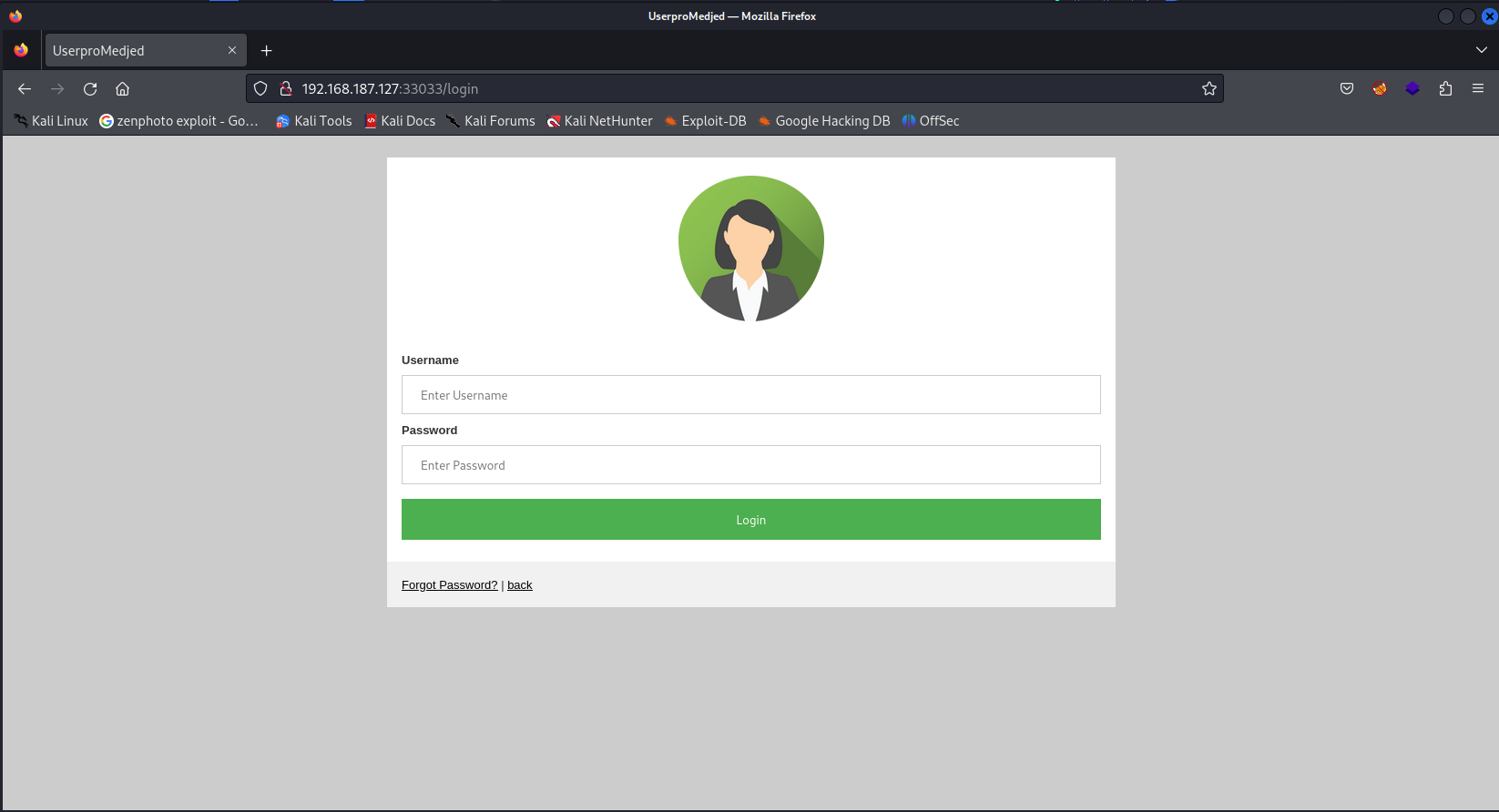Reload the current login page
The image size is (1499, 812).
(90, 88)
